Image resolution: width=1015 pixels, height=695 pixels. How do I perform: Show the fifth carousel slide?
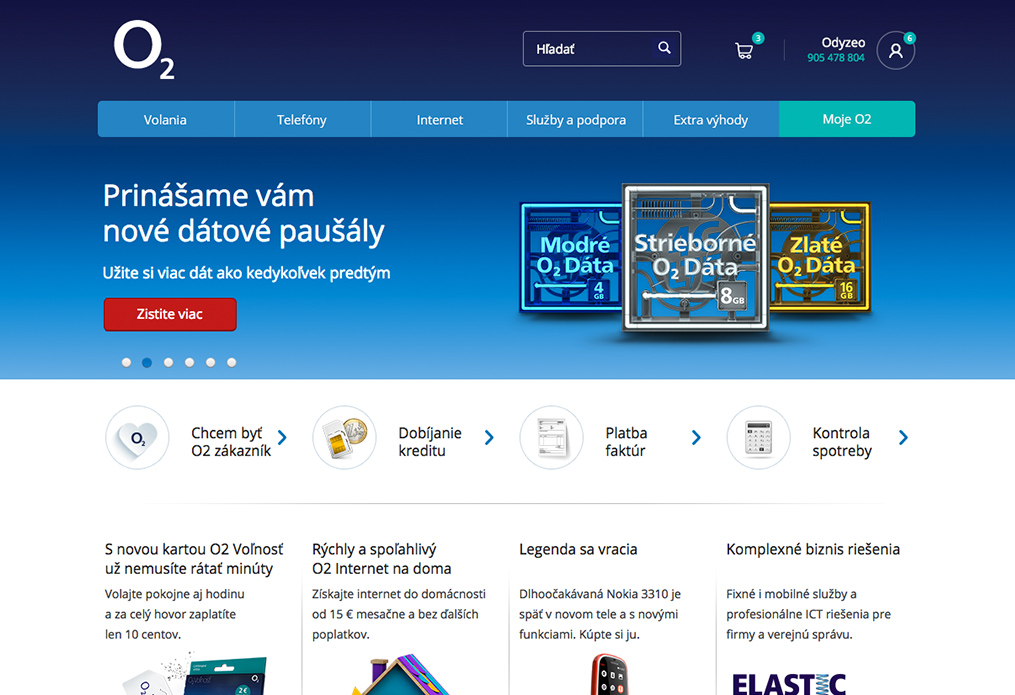pos(210,362)
